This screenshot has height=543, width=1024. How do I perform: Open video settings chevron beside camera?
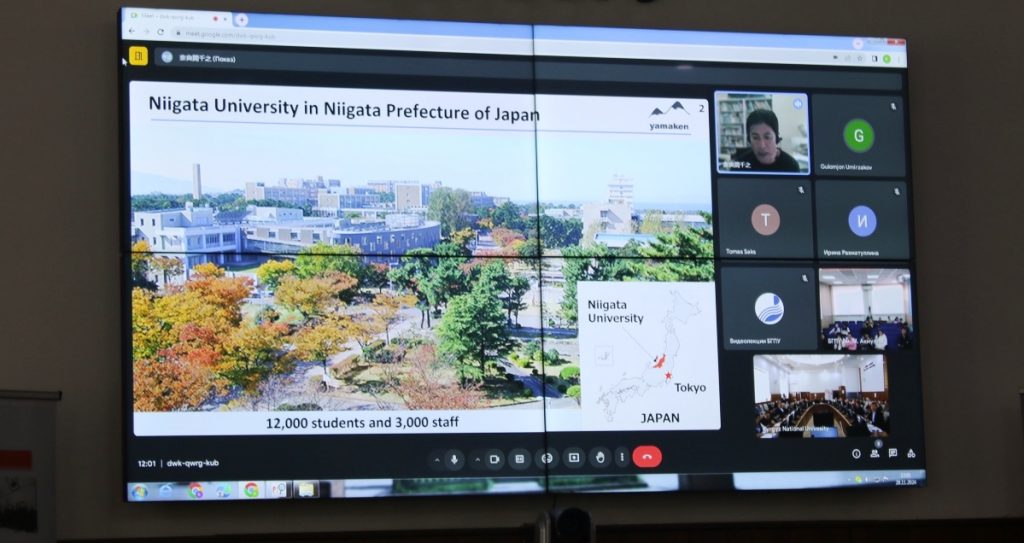pyautogui.click(x=477, y=460)
